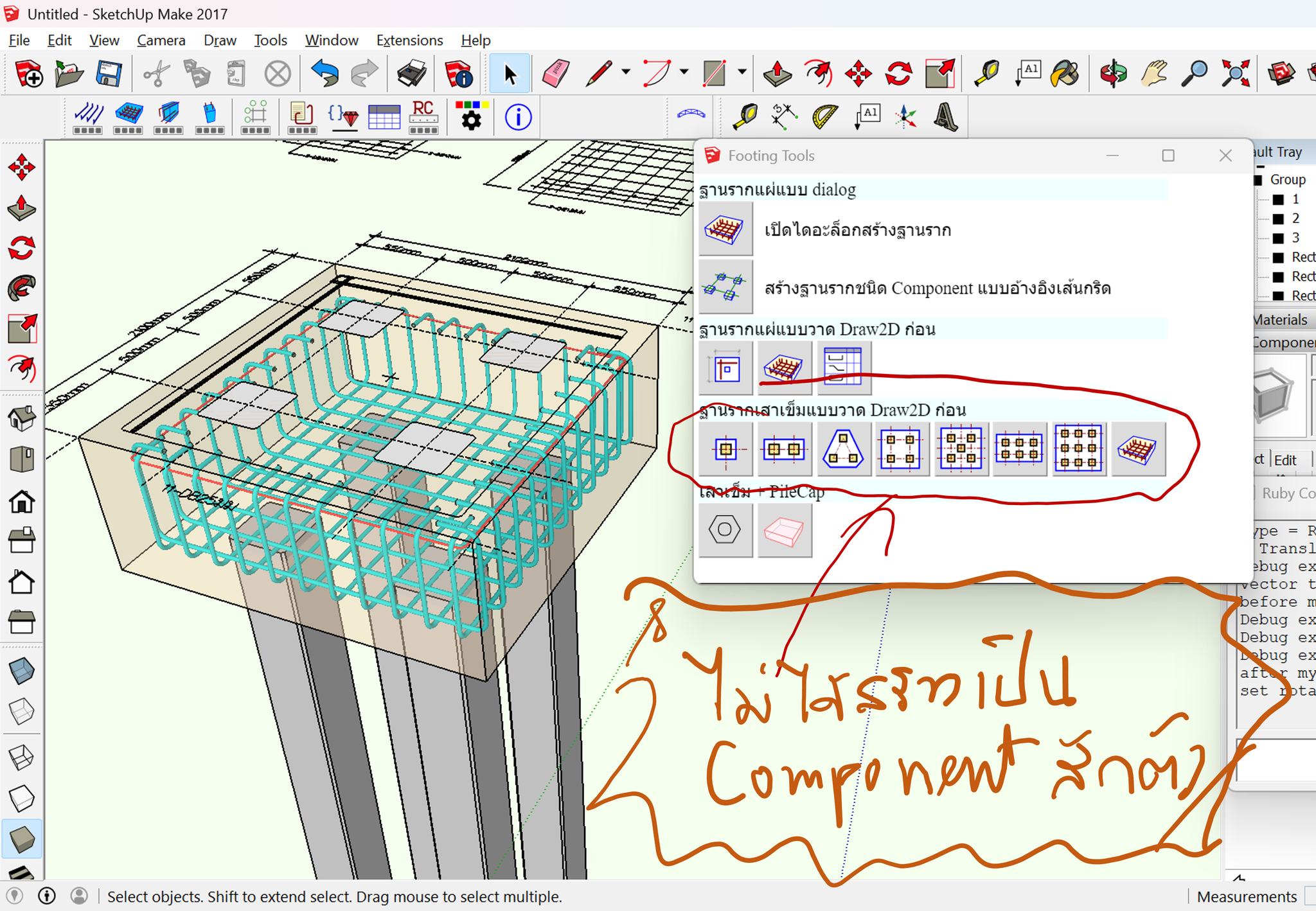
Task: Open the Arc tool dropdown arrow
Action: (684, 73)
